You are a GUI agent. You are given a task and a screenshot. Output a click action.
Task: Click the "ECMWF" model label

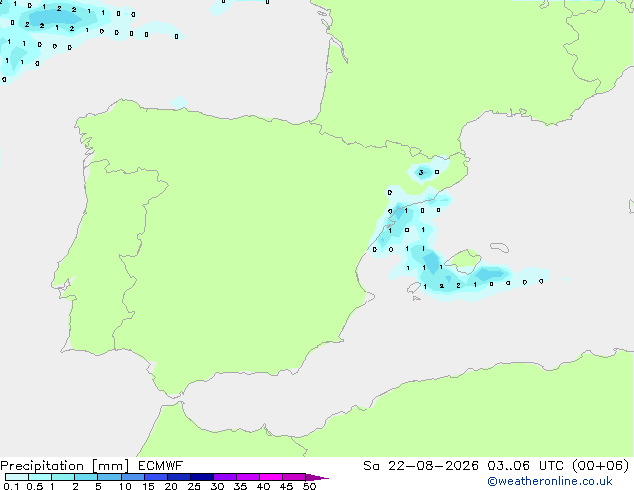point(161,466)
